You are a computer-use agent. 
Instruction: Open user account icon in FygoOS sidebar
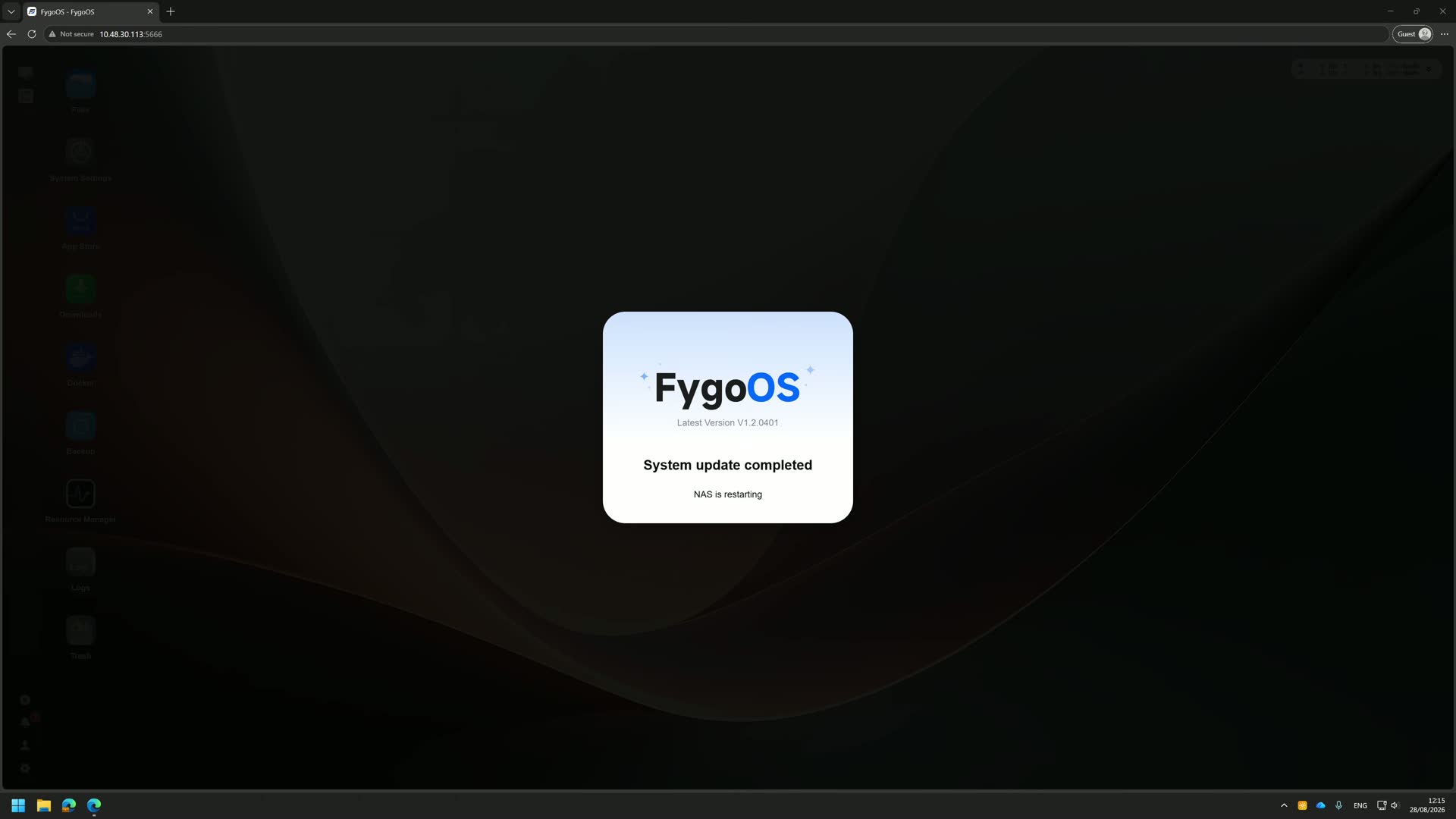(25, 745)
